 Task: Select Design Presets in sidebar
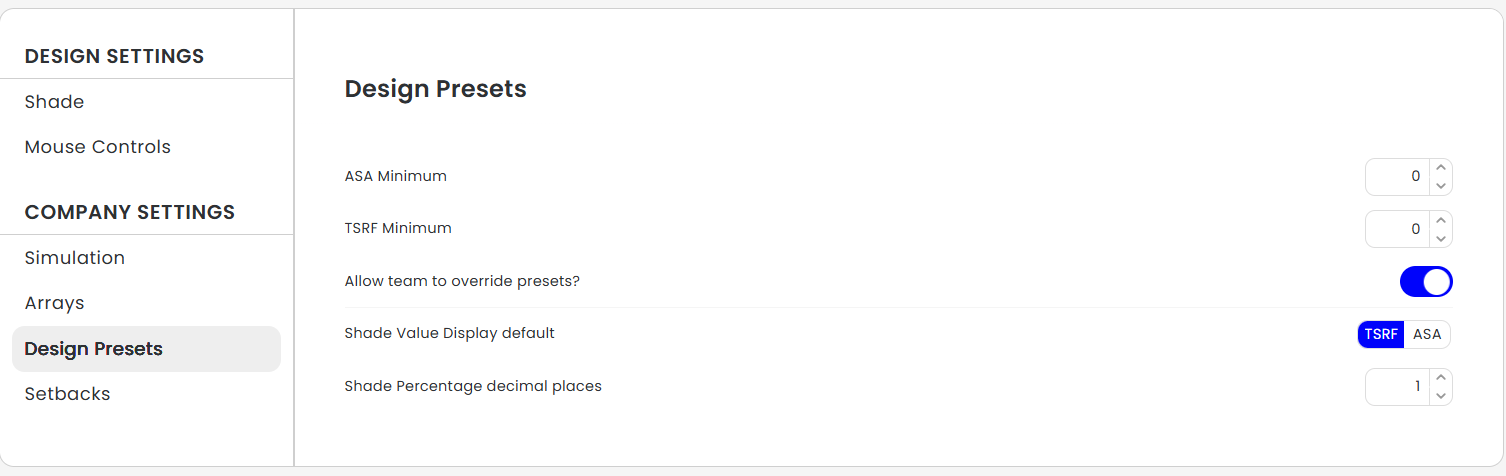pyautogui.click(x=93, y=349)
